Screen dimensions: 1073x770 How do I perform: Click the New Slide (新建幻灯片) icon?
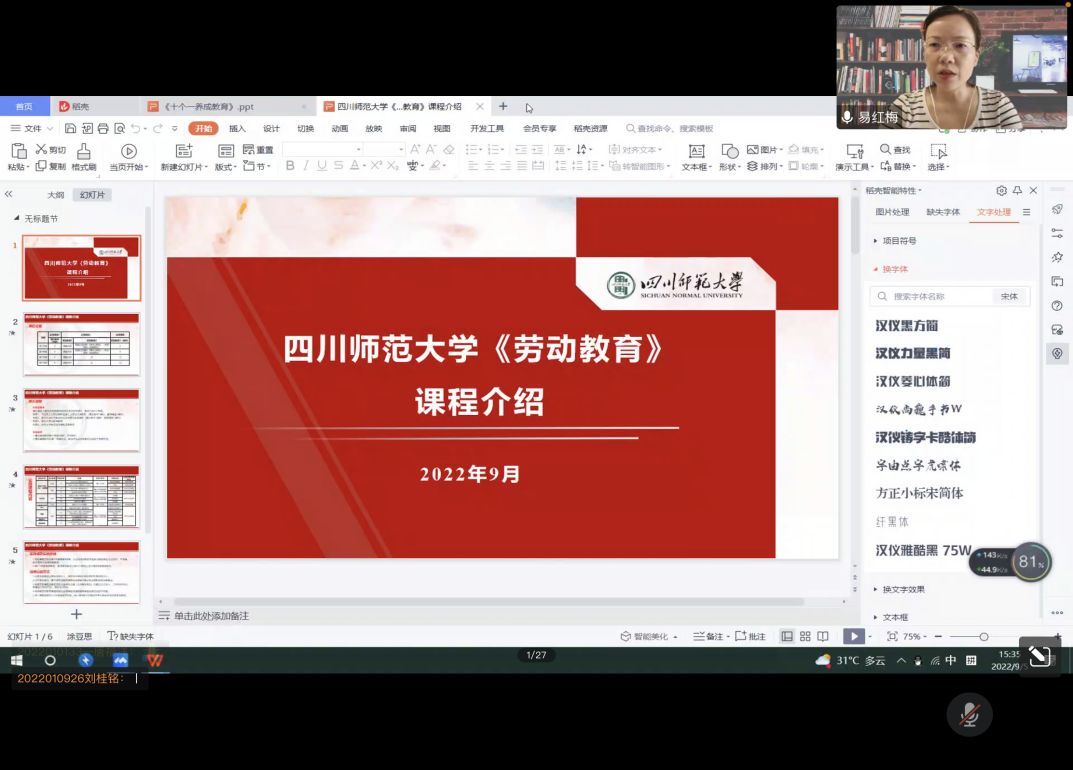(183, 151)
